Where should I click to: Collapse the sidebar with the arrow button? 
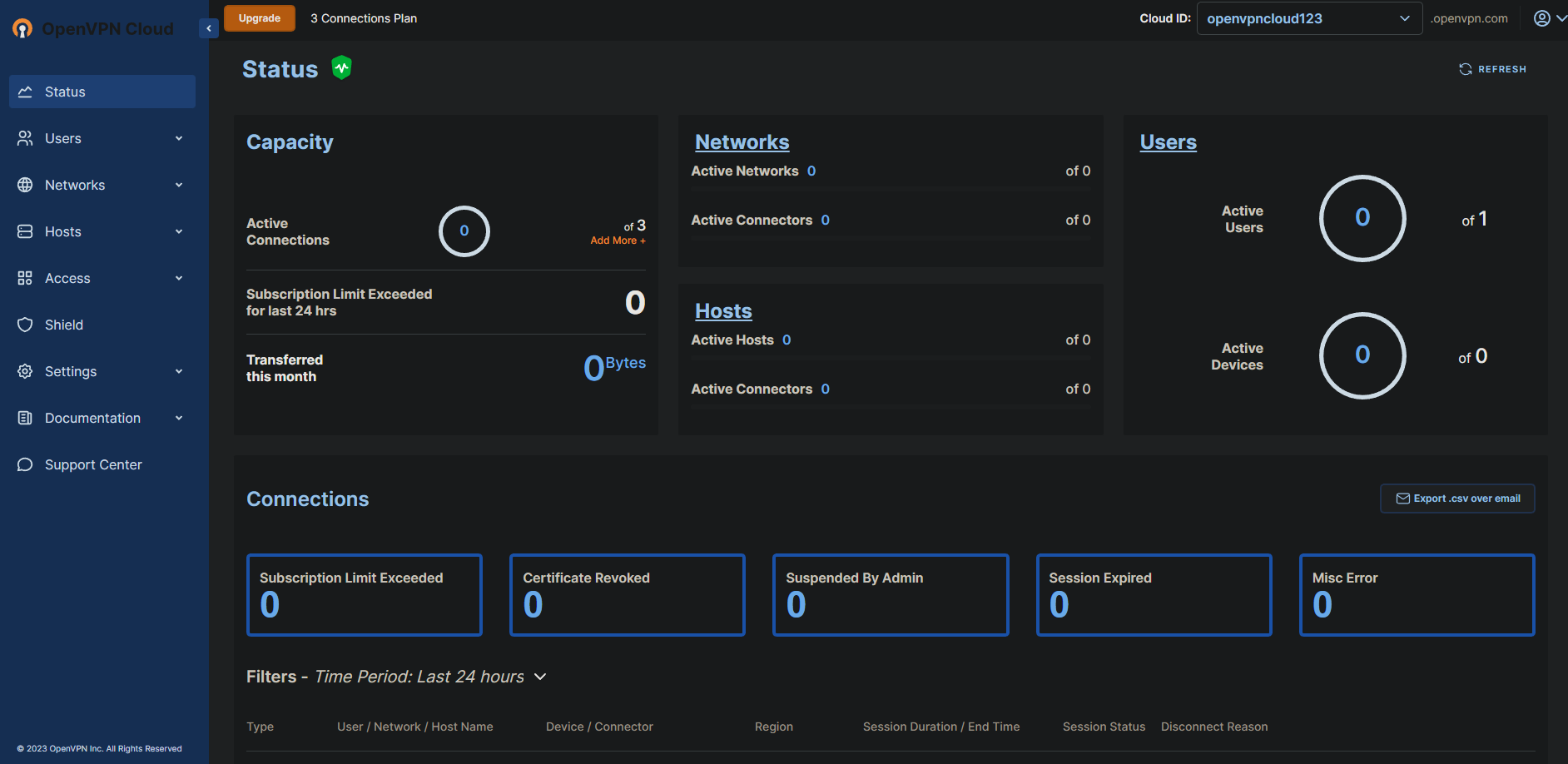click(209, 28)
